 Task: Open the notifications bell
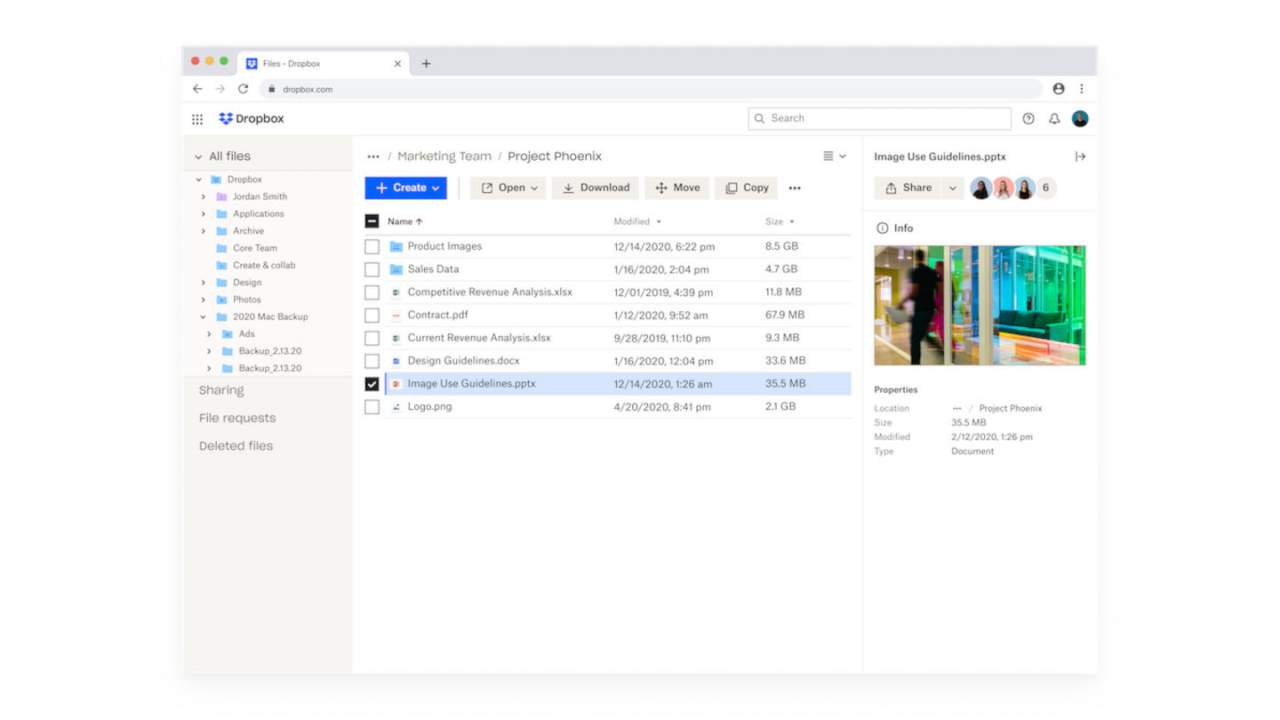coord(1054,119)
